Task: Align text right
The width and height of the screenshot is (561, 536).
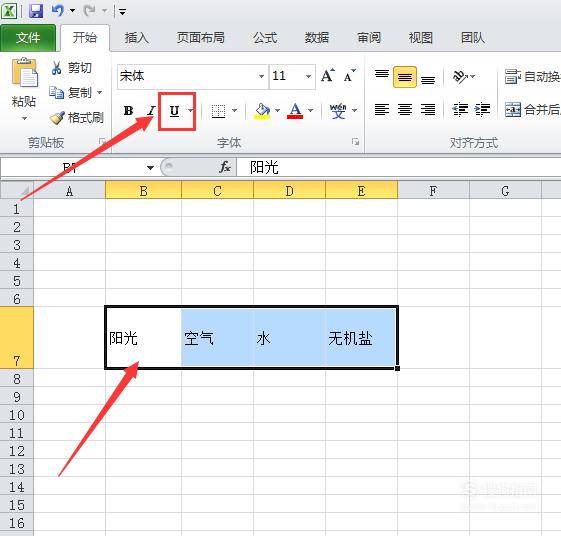Action: pyautogui.click(x=428, y=109)
